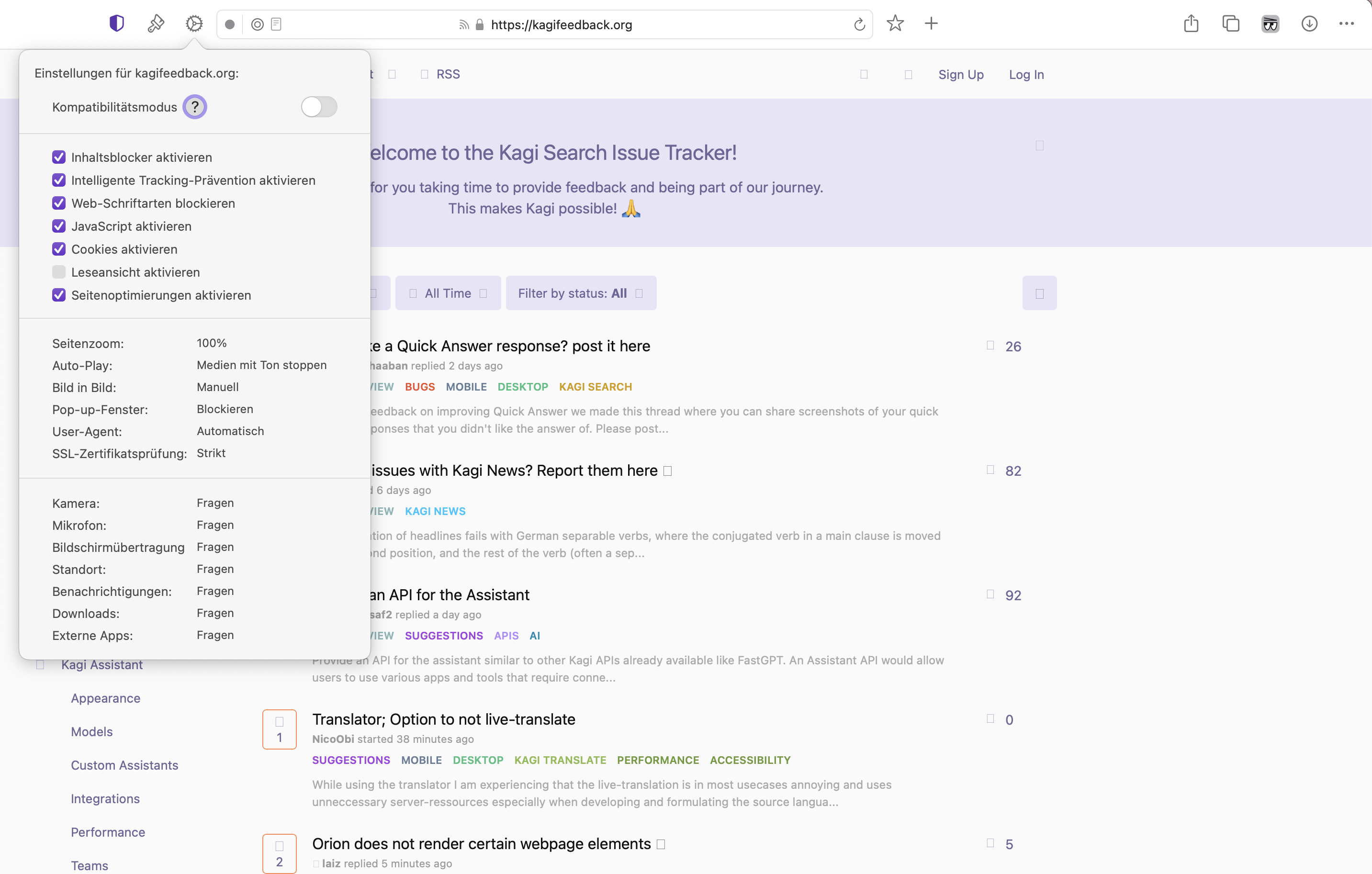Screen dimensions: 1372x874
Task: Change Bildschirmübertragung permission from Fragen
Action: pyautogui.click(x=215, y=547)
